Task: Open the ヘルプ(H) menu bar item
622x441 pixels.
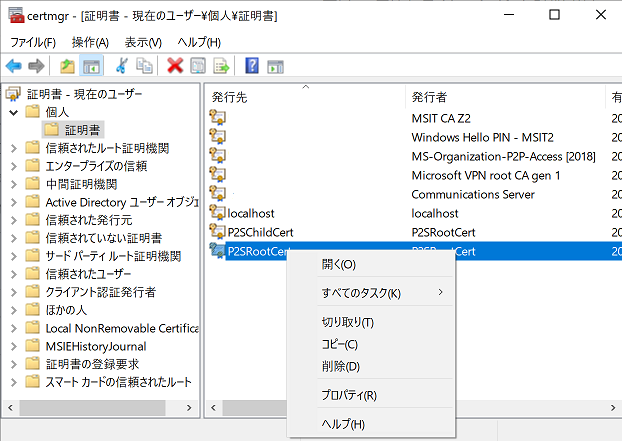Action: click(199, 42)
